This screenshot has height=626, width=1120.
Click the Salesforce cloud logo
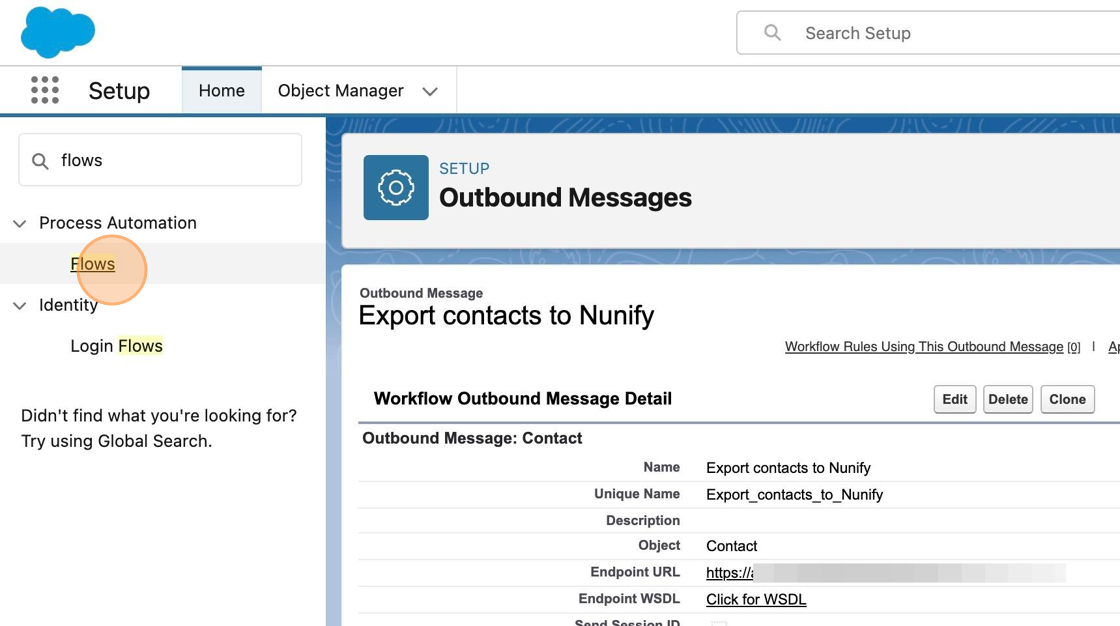coord(58,32)
